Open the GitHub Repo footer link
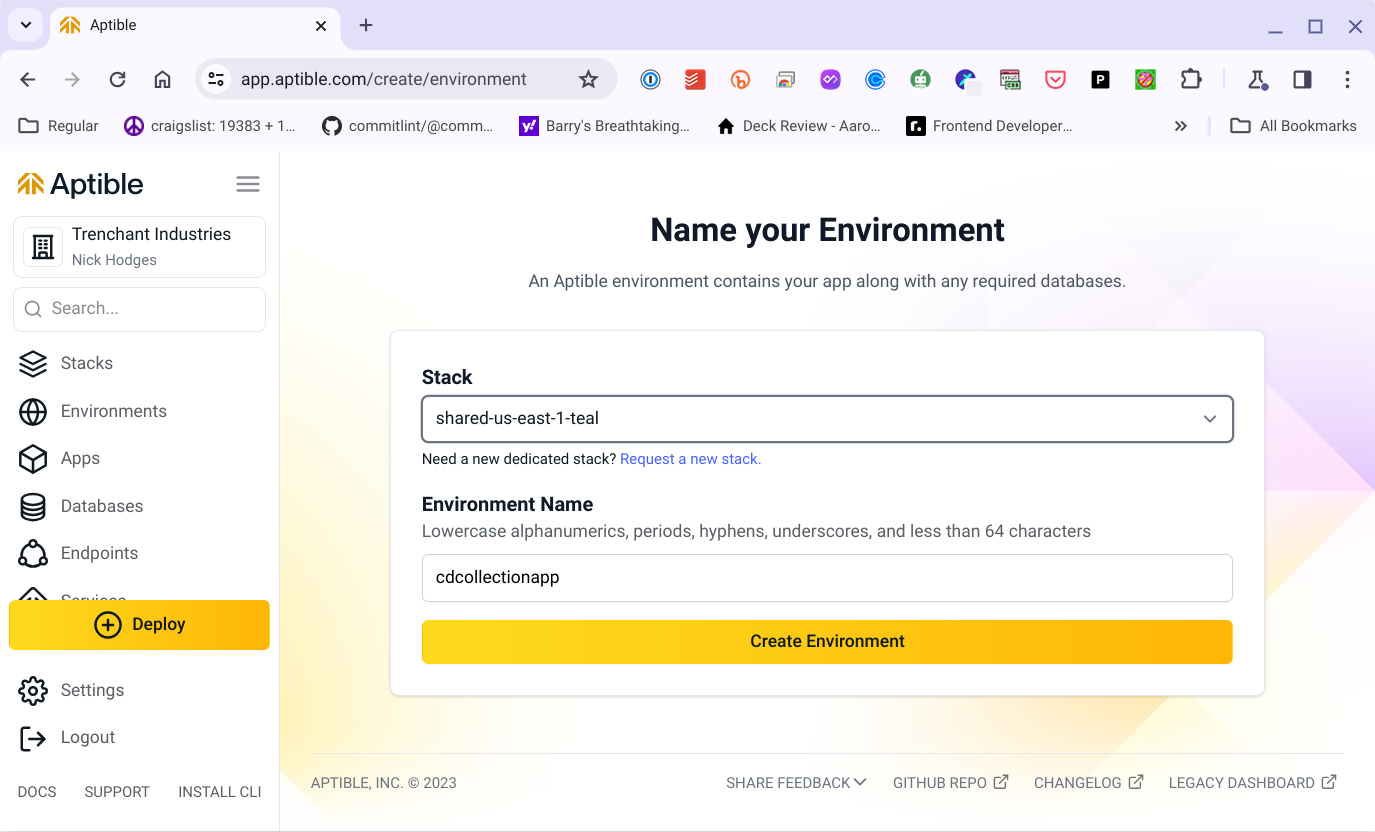This screenshot has width=1375, height=832. (x=950, y=783)
